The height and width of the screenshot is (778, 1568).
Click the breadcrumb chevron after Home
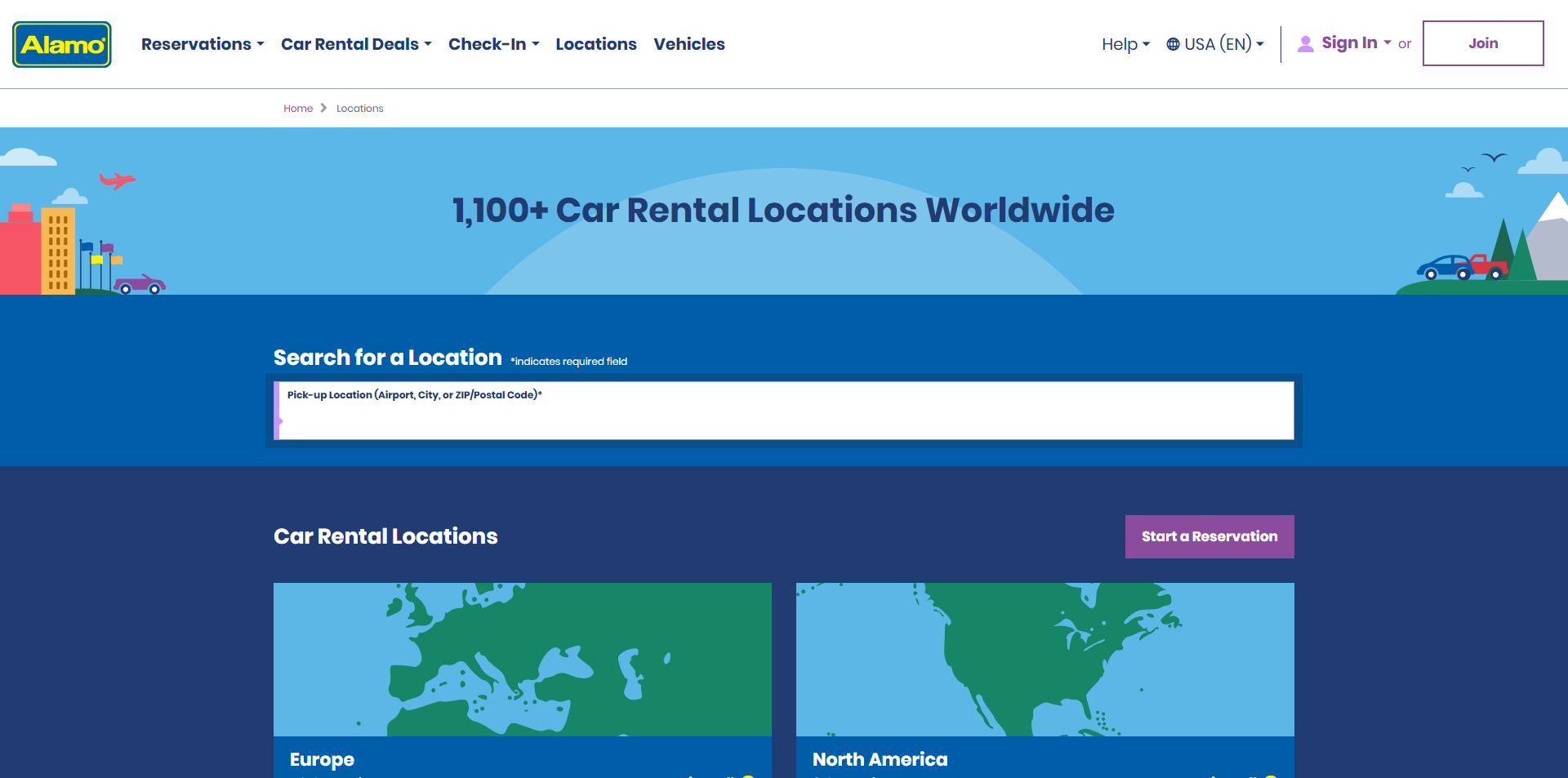[x=323, y=109]
